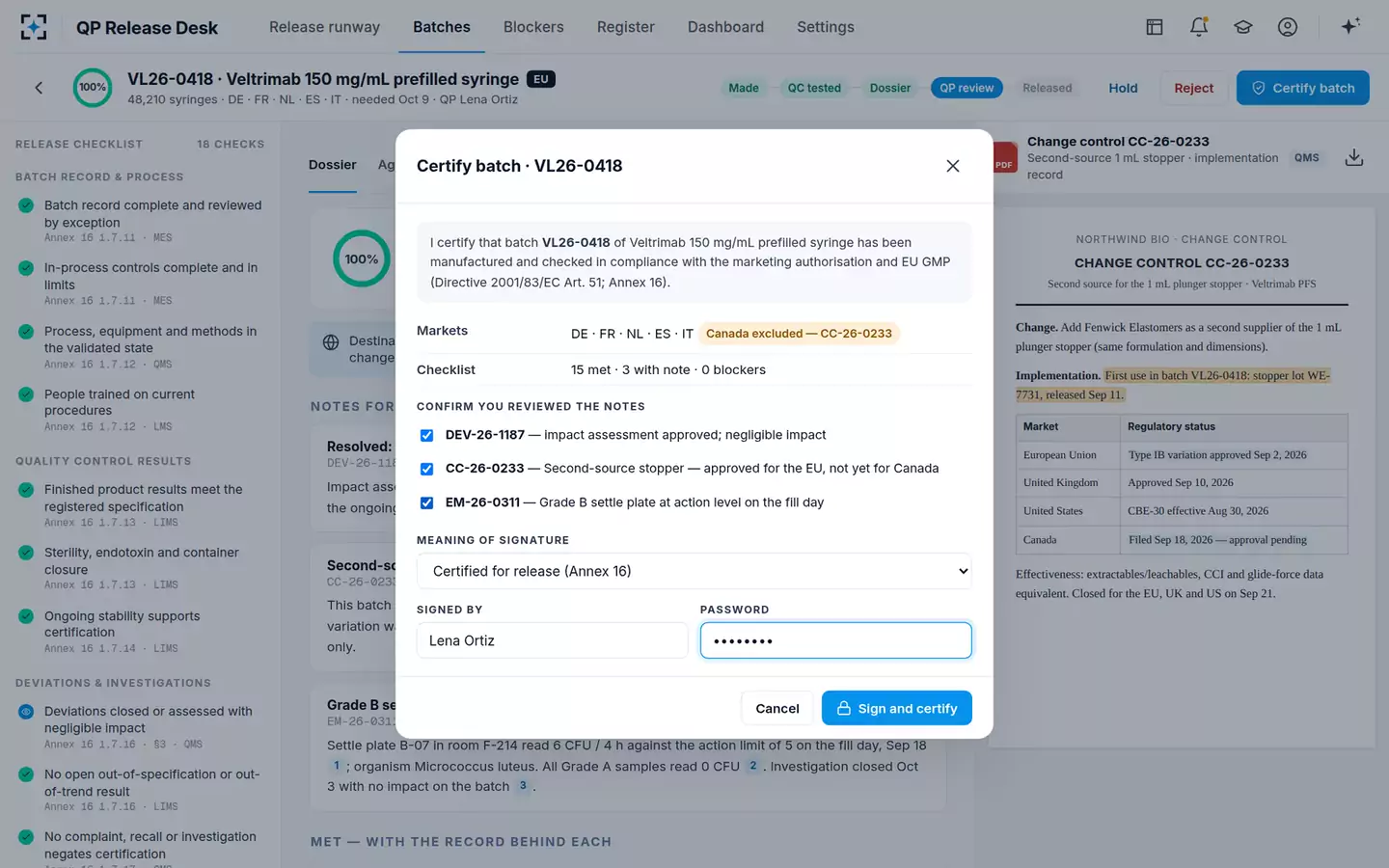The image size is (1389, 868).
Task: Open the graduation cap training icon
Action: 1243,27
